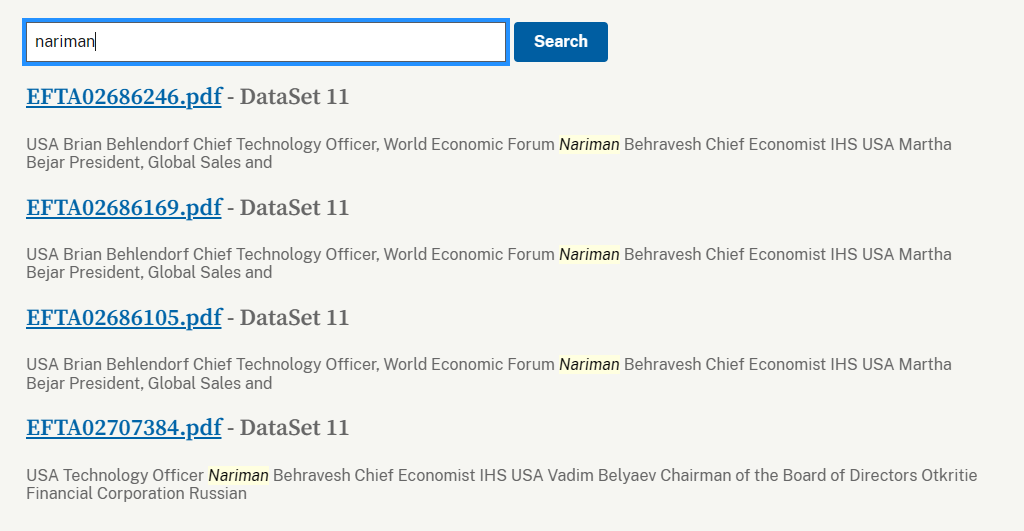Screen dimensions: 1024x531
Task: Open the EFTA02686246.pdf link
Action: click(123, 97)
